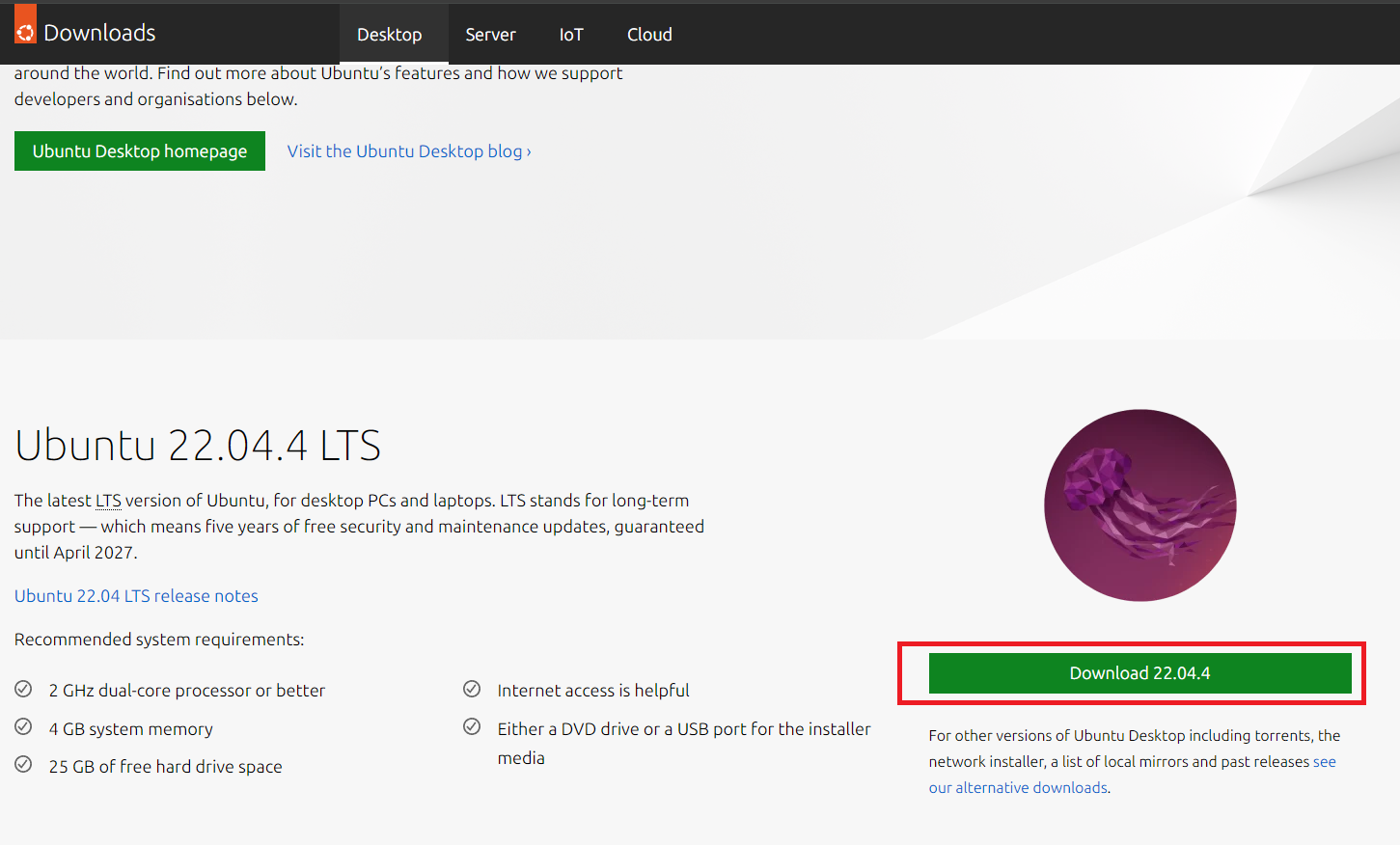Screen dimensions: 1400x845
Task: Click checkmark icon beside Internet access is helpful
Action: (x=472, y=689)
